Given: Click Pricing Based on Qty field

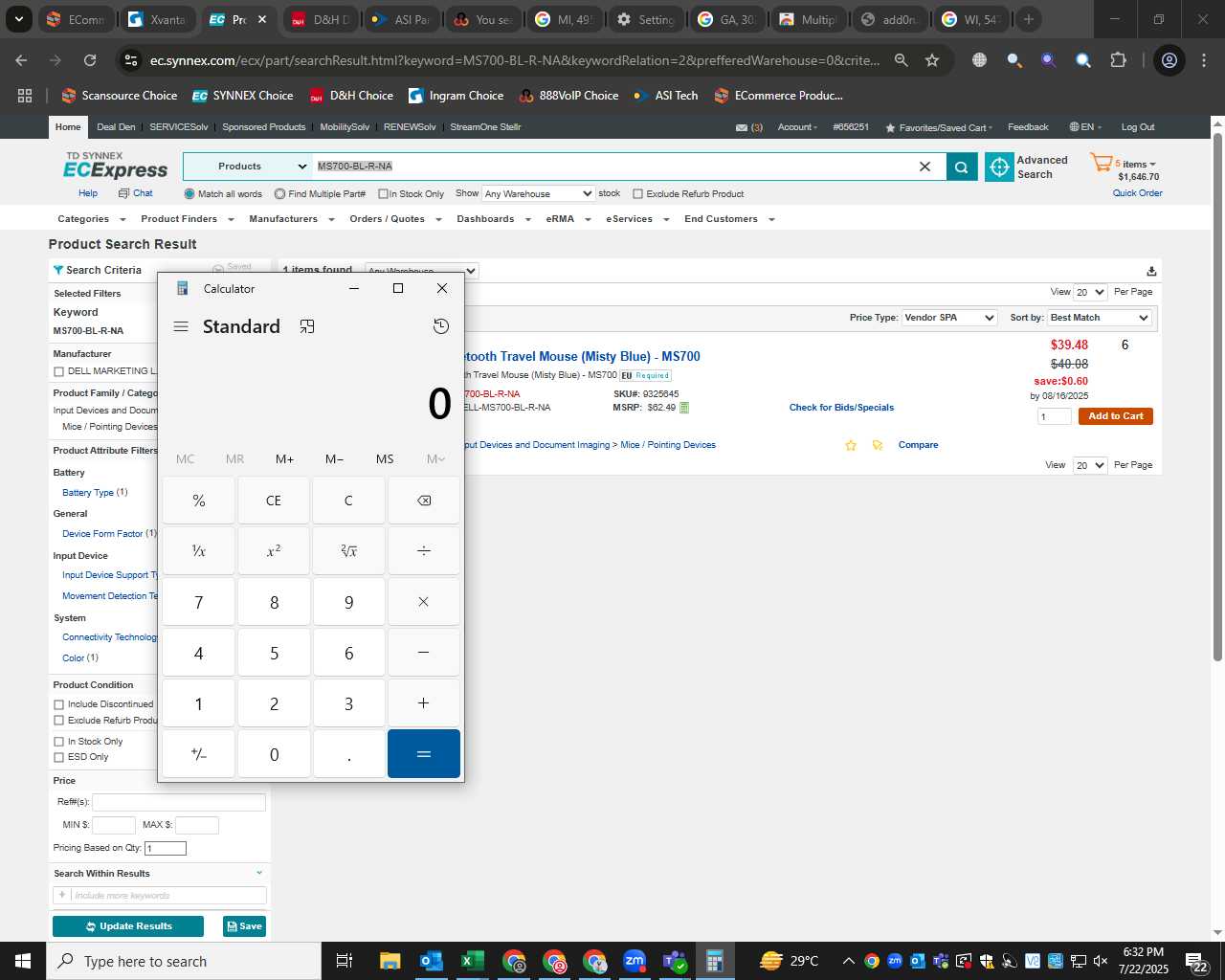Looking at the screenshot, I should (x=166, y=848).
